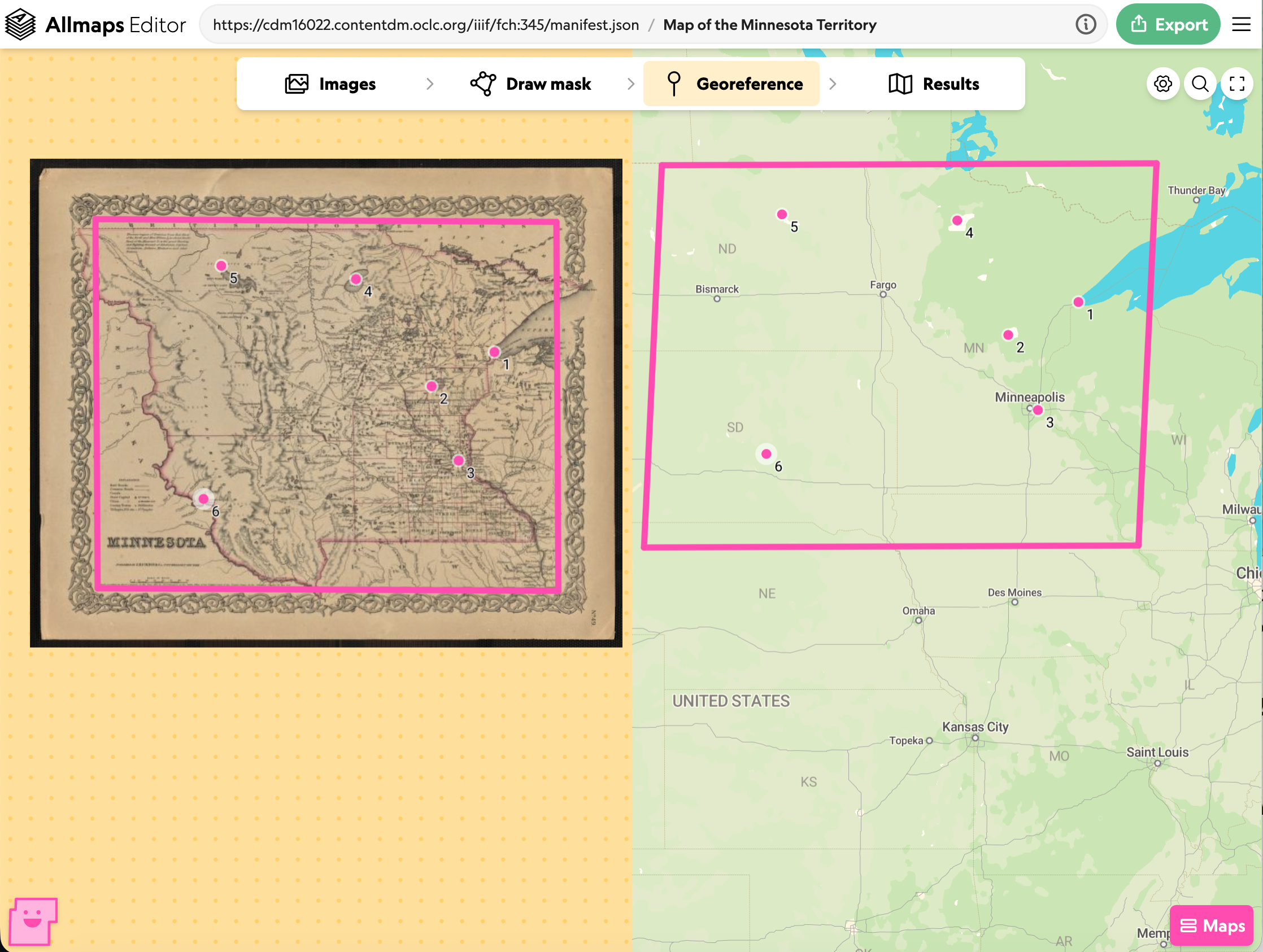Open the info icon in URL bar
This screenshot has width=1263, height=952.
(x=1086, y=24)
